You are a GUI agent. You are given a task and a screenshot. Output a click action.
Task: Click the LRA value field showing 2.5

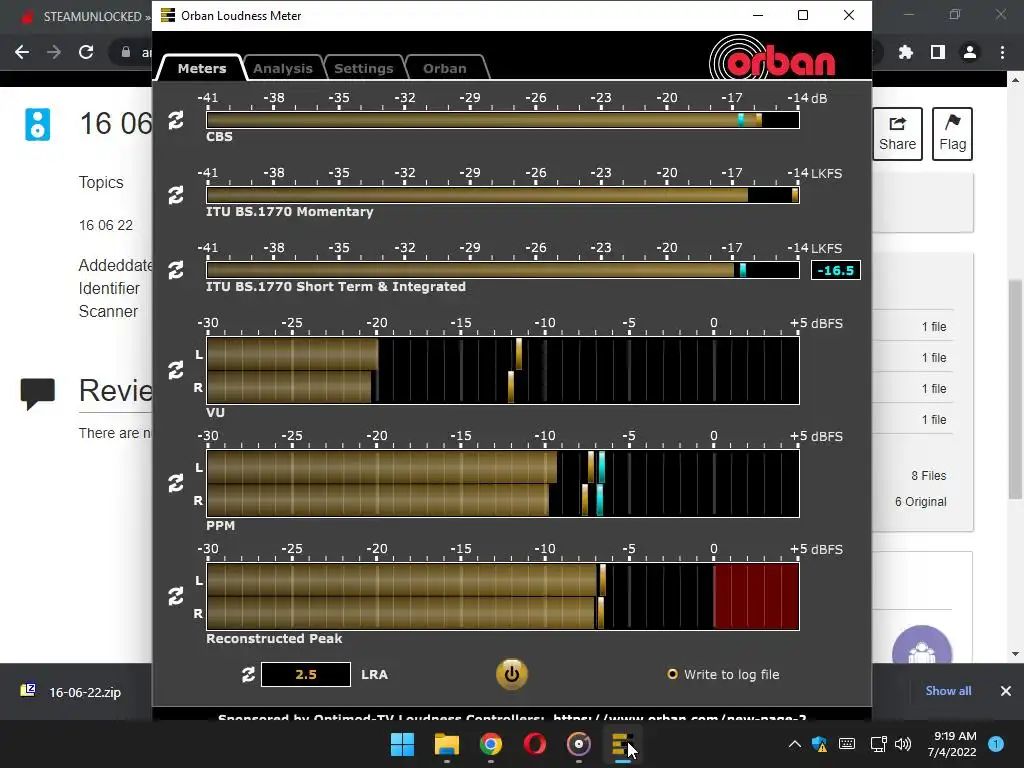point(306,675)
